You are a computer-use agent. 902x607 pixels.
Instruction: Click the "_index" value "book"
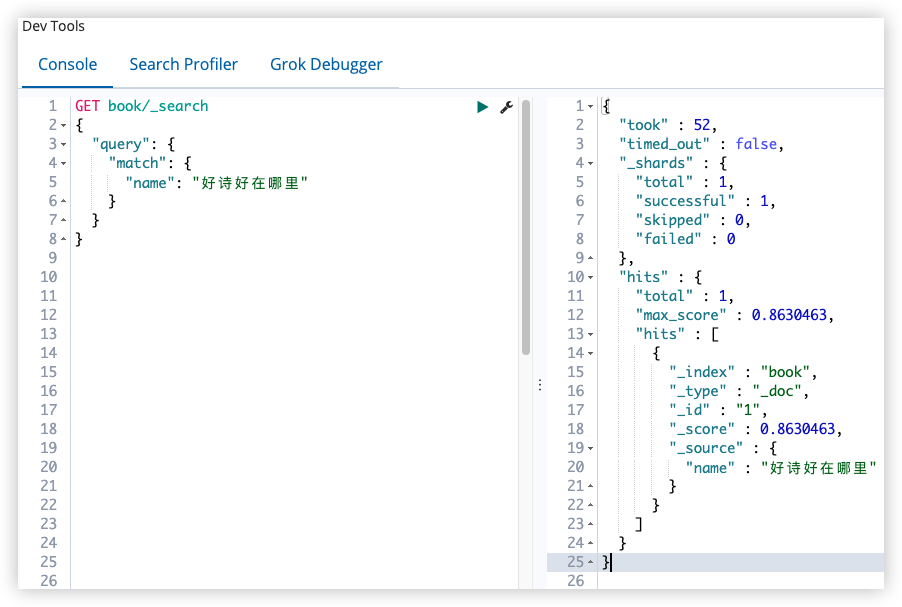(x=785, y=372)
